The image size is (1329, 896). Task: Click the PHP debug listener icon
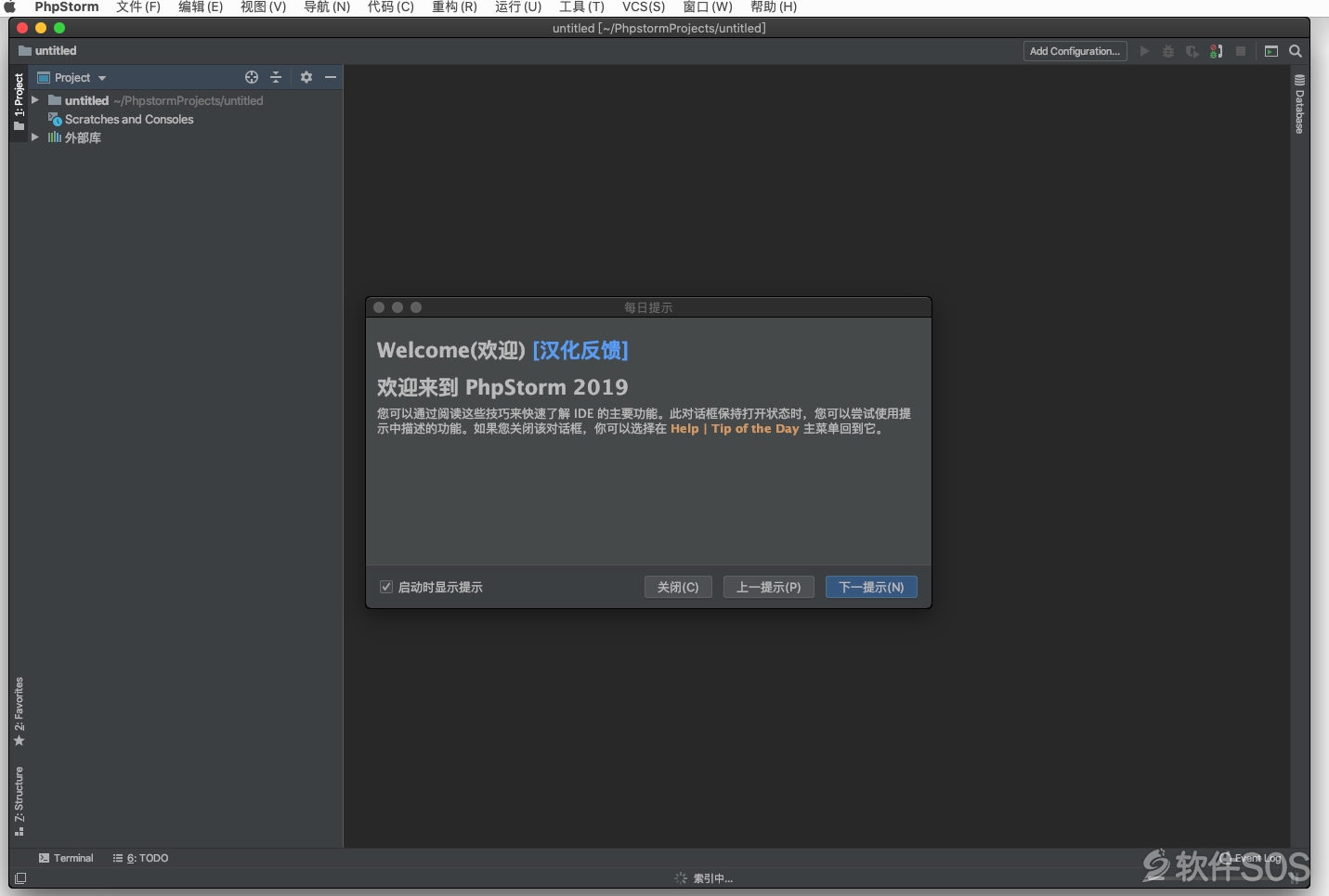click(x=1217, y=51)
